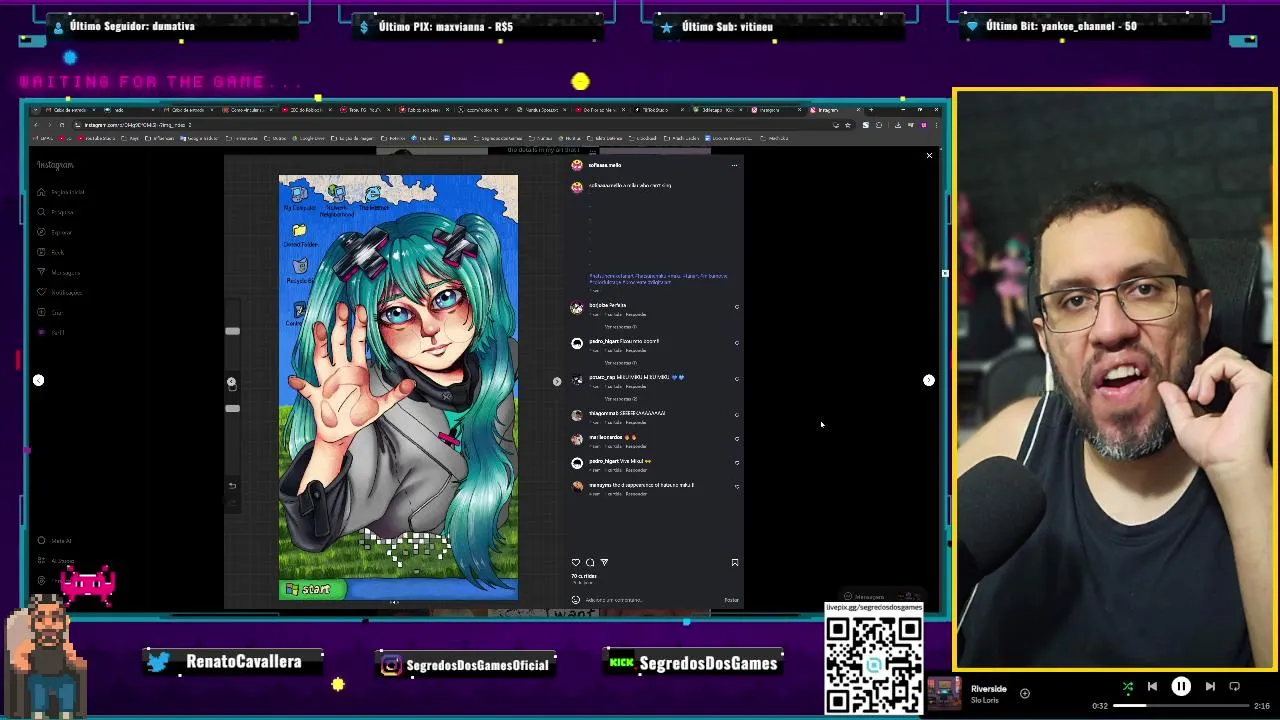Seek in the Spotify progress bar
Viewport: 1280px width, 720px height.
[x=1181, y=706]
